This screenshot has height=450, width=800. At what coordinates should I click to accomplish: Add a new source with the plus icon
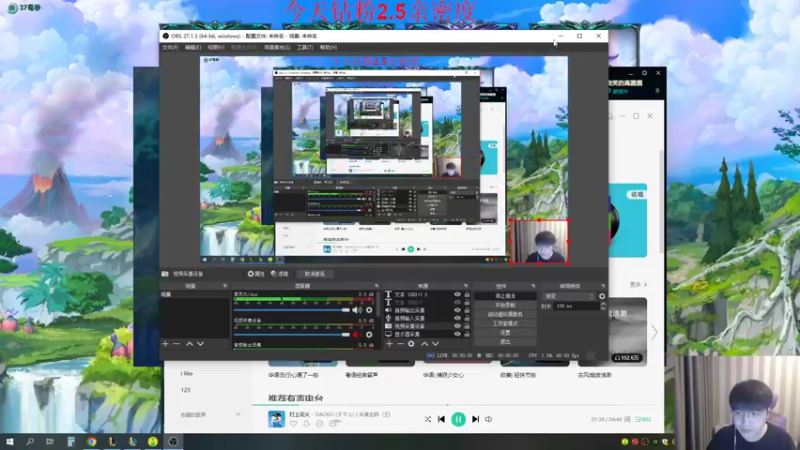[389, 344]
